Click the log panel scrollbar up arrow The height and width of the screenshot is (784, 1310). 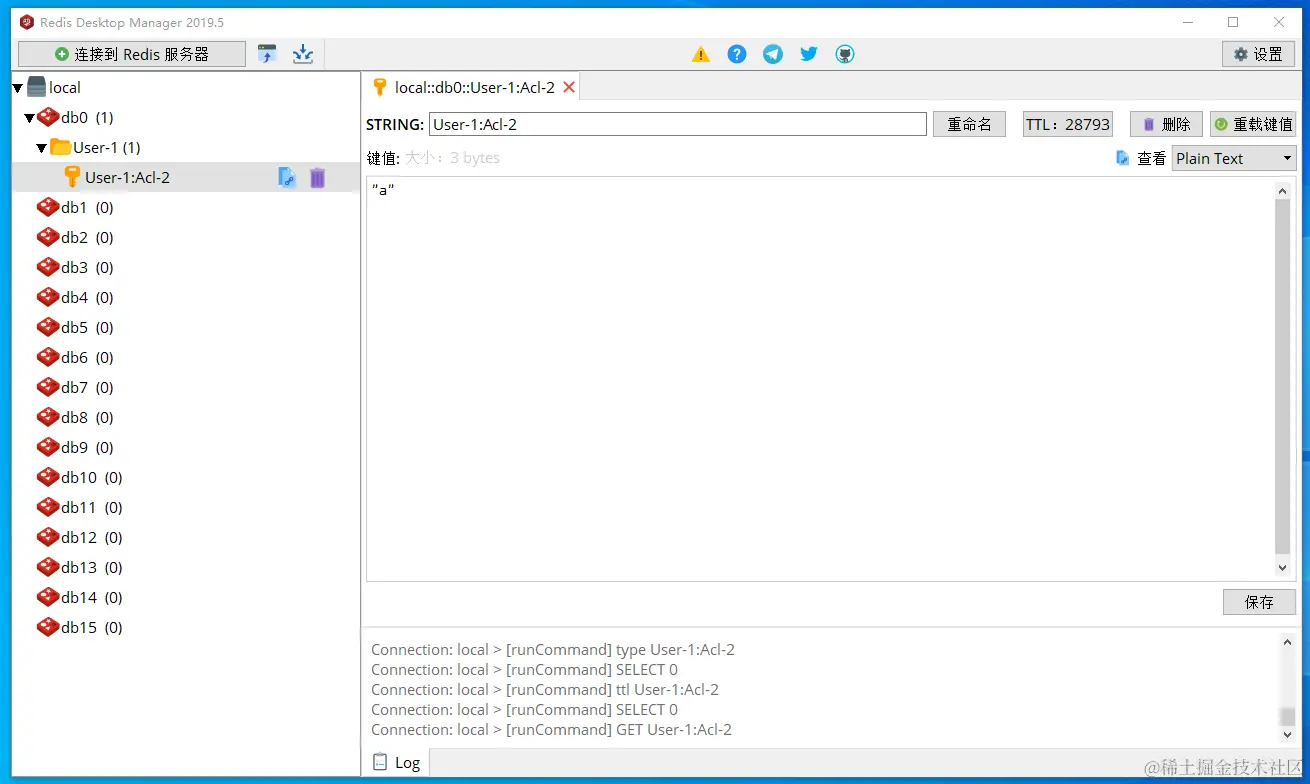[1288, 643]
